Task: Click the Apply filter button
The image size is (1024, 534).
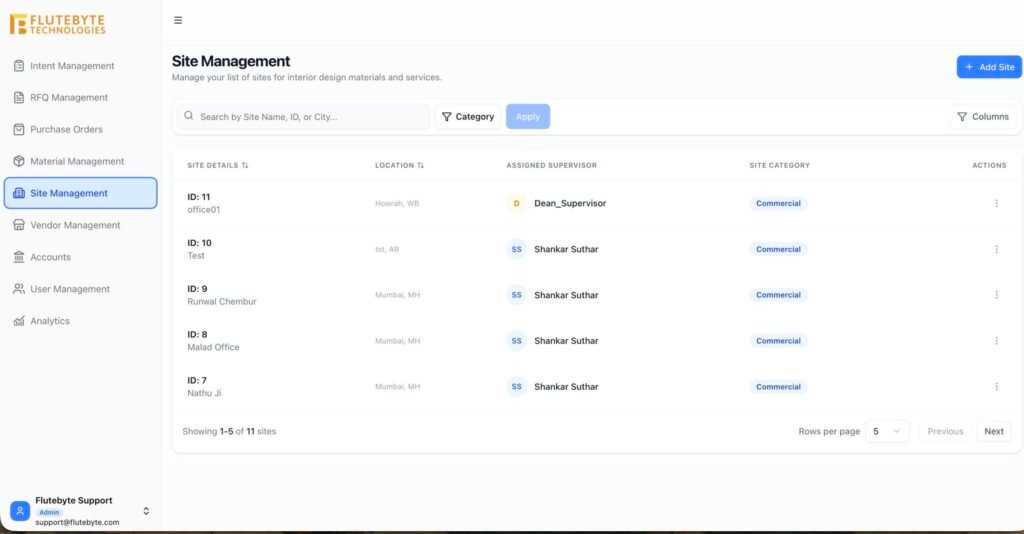Action: (x=528, y=116)
